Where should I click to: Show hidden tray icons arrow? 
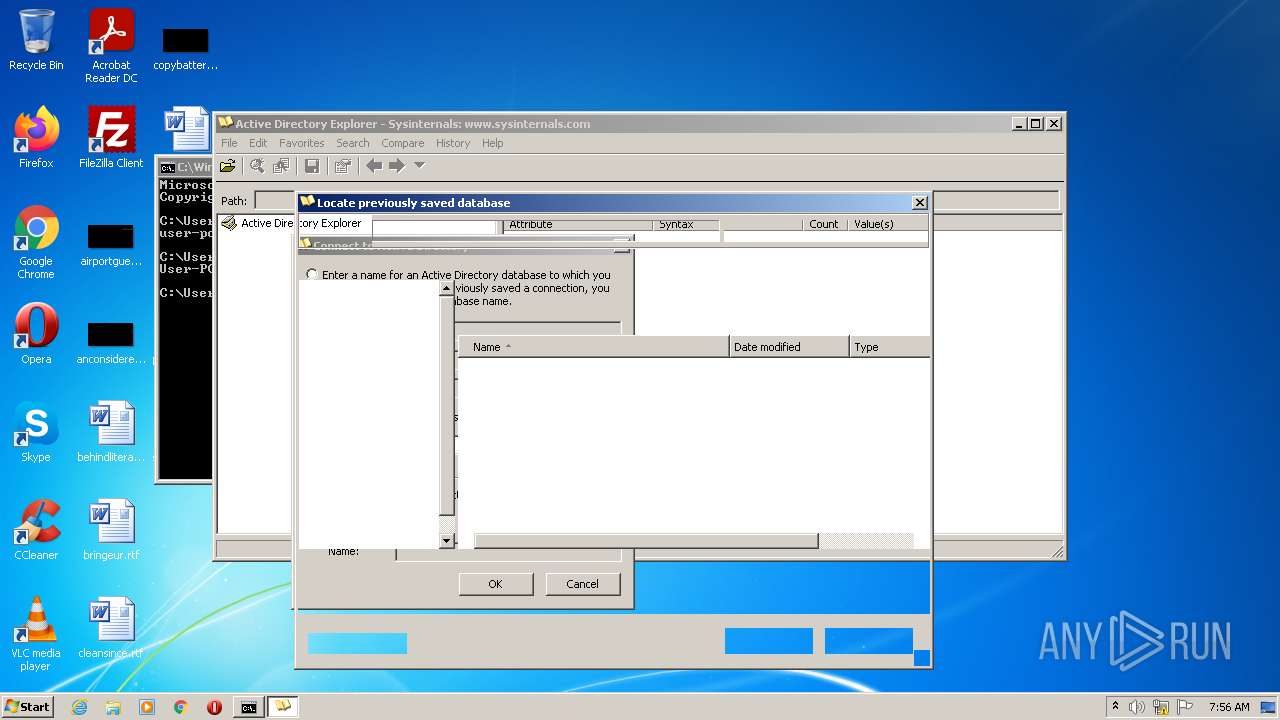tap(1115, 707)
